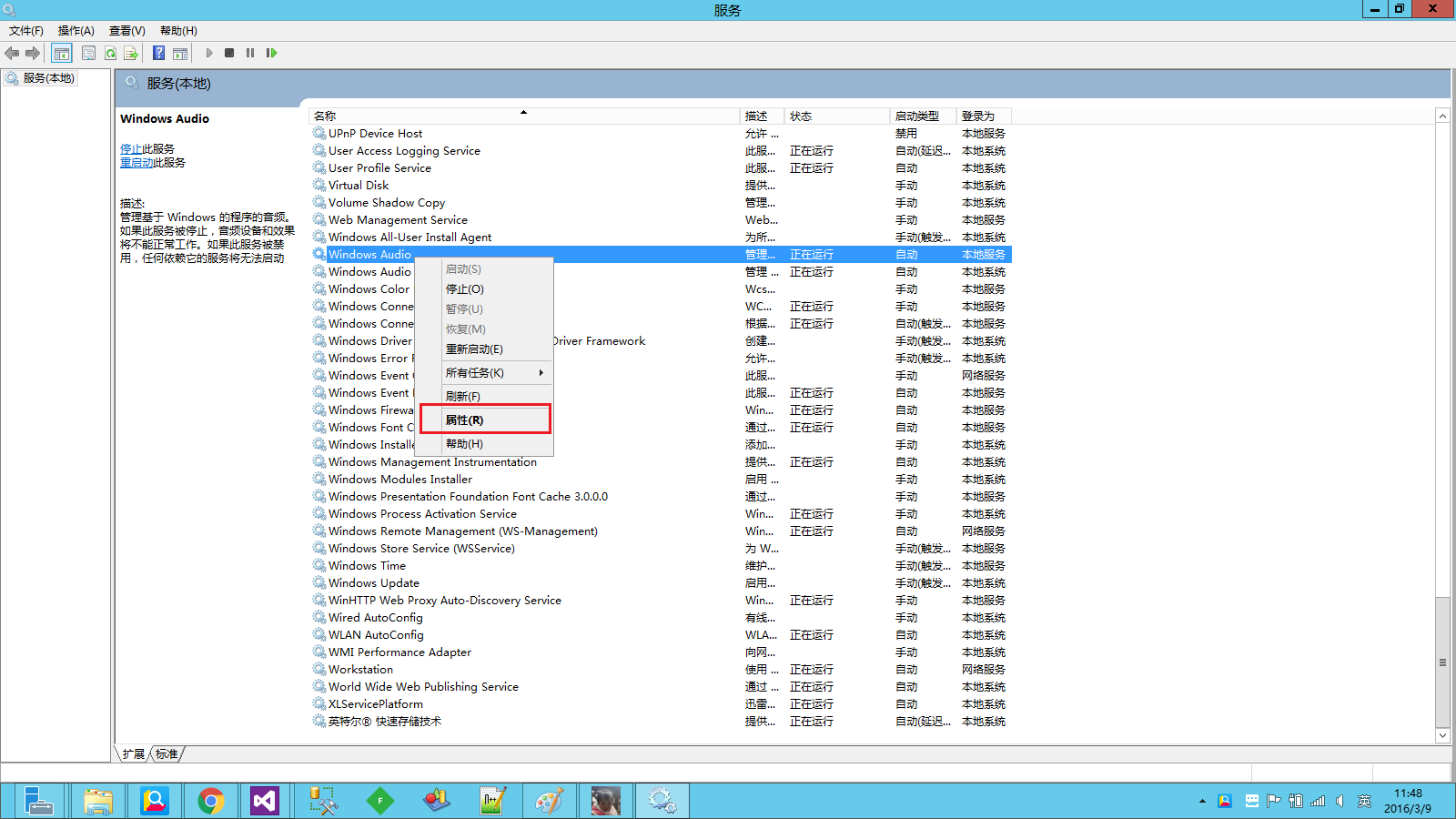The image size is (1456, 819).
Task: Click the network signal tray icon
Action: click(x=1318, y=801)
